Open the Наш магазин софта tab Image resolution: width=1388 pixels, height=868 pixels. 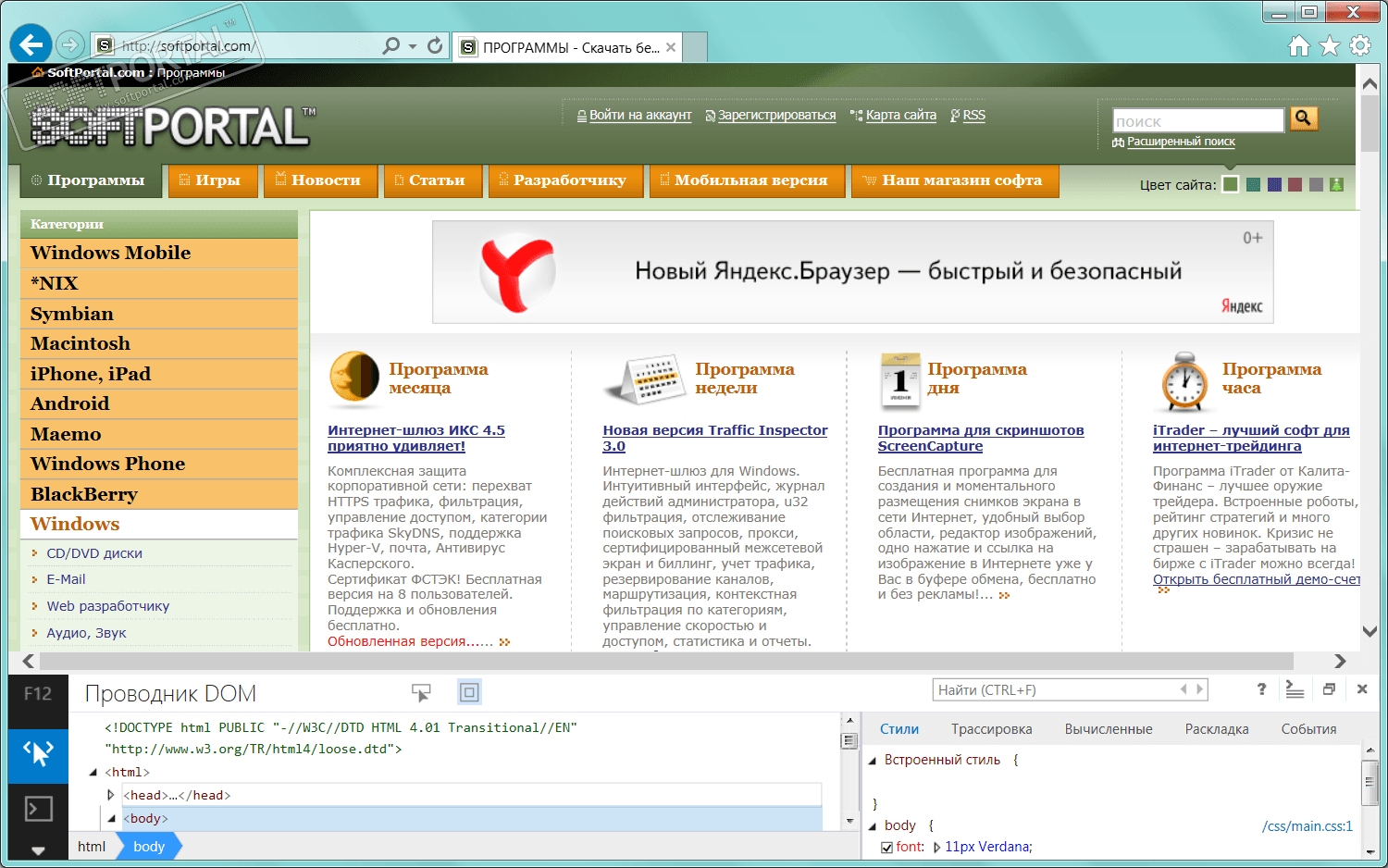click(955, 181)
